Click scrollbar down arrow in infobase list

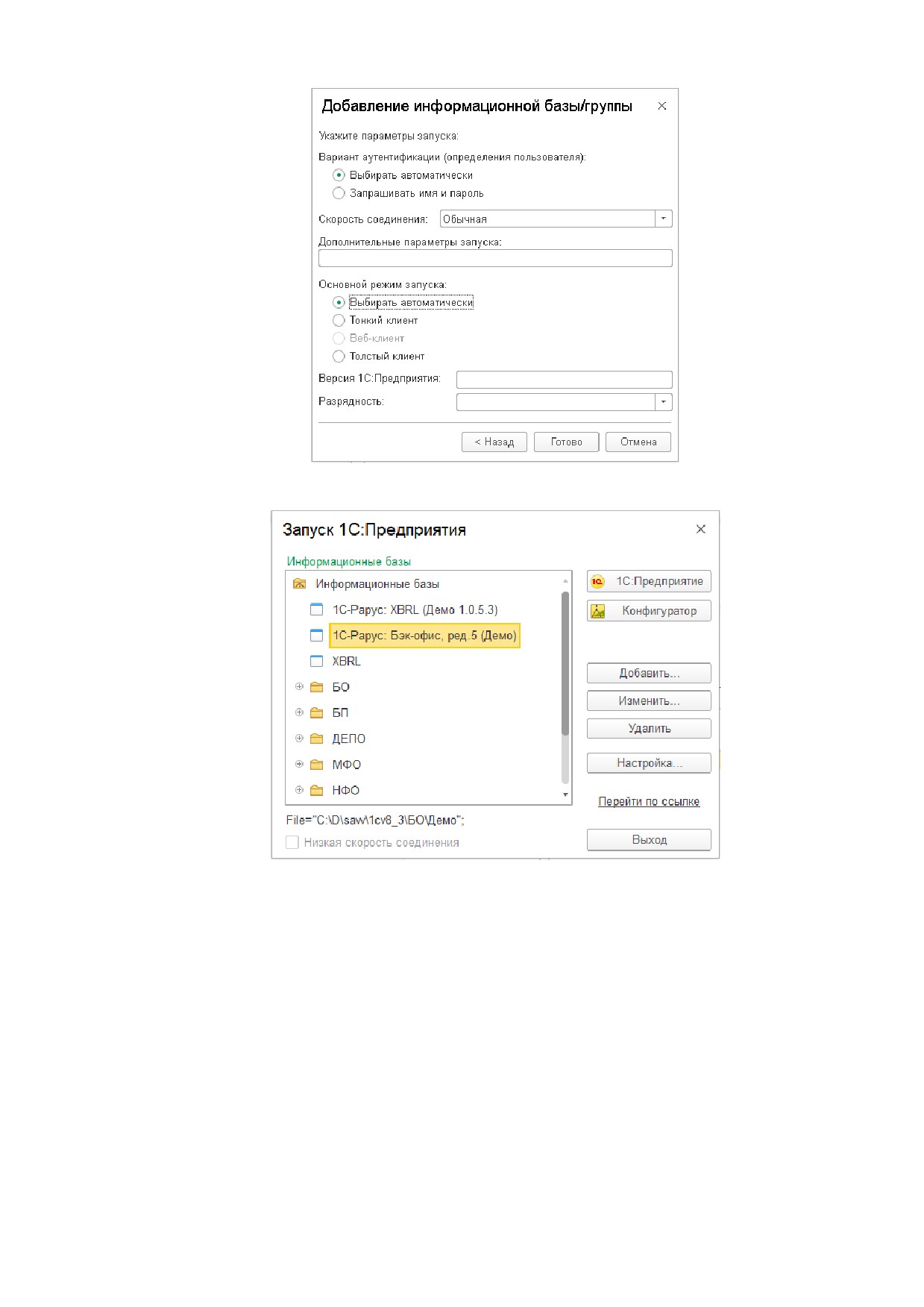(565, 795)
